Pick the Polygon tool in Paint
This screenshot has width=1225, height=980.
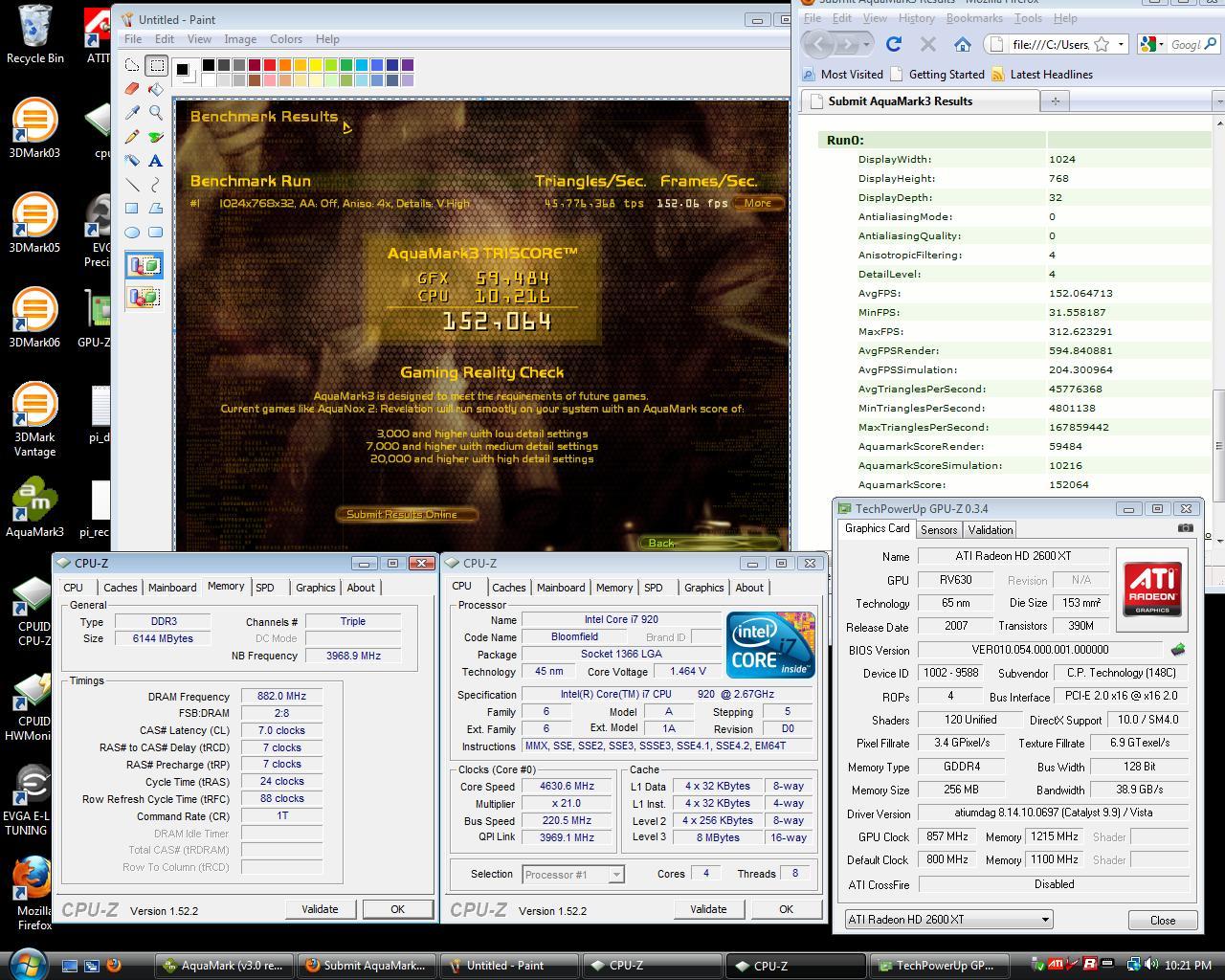(x=156, y=209)
